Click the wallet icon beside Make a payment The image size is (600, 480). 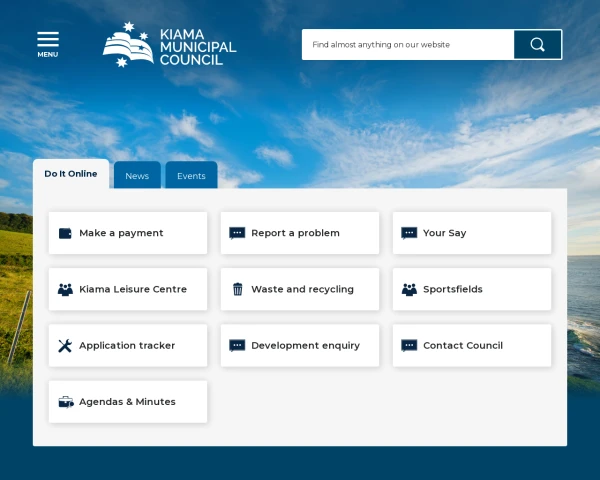click(65, 233)
